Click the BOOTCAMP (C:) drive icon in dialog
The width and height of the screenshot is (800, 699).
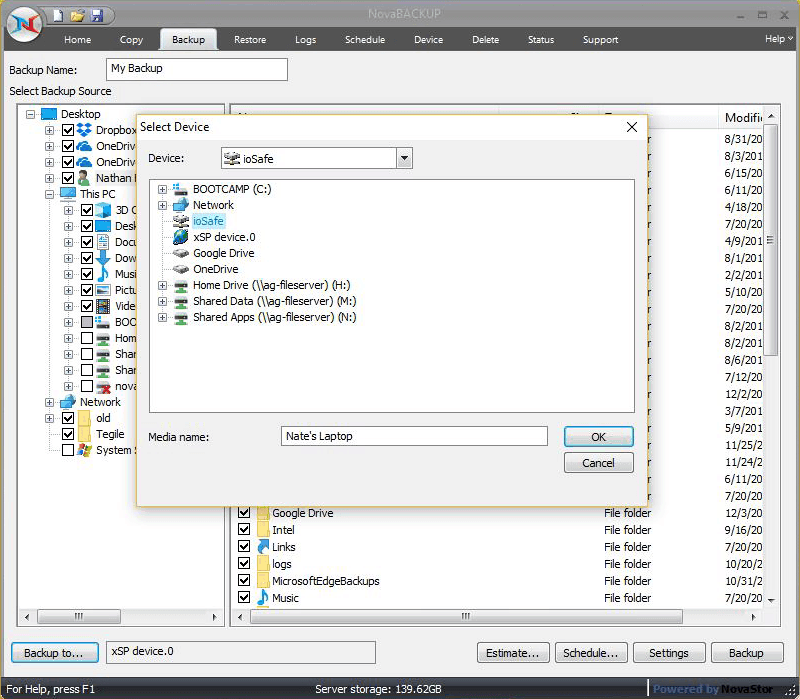pyautogui.click(x=180, y=189)
